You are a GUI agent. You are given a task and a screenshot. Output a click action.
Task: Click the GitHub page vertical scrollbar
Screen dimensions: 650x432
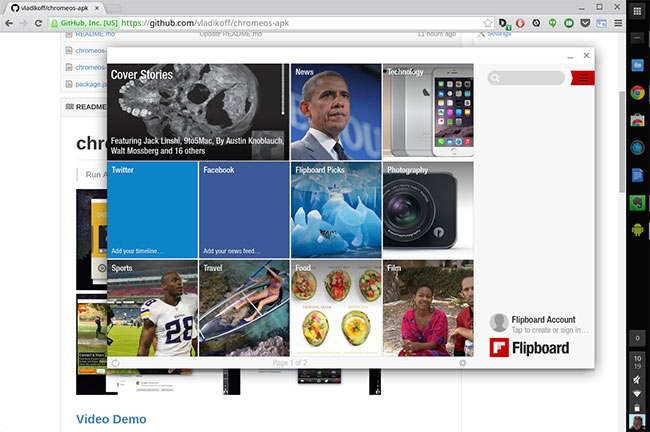pyautogui.click(x=622, y=141)
